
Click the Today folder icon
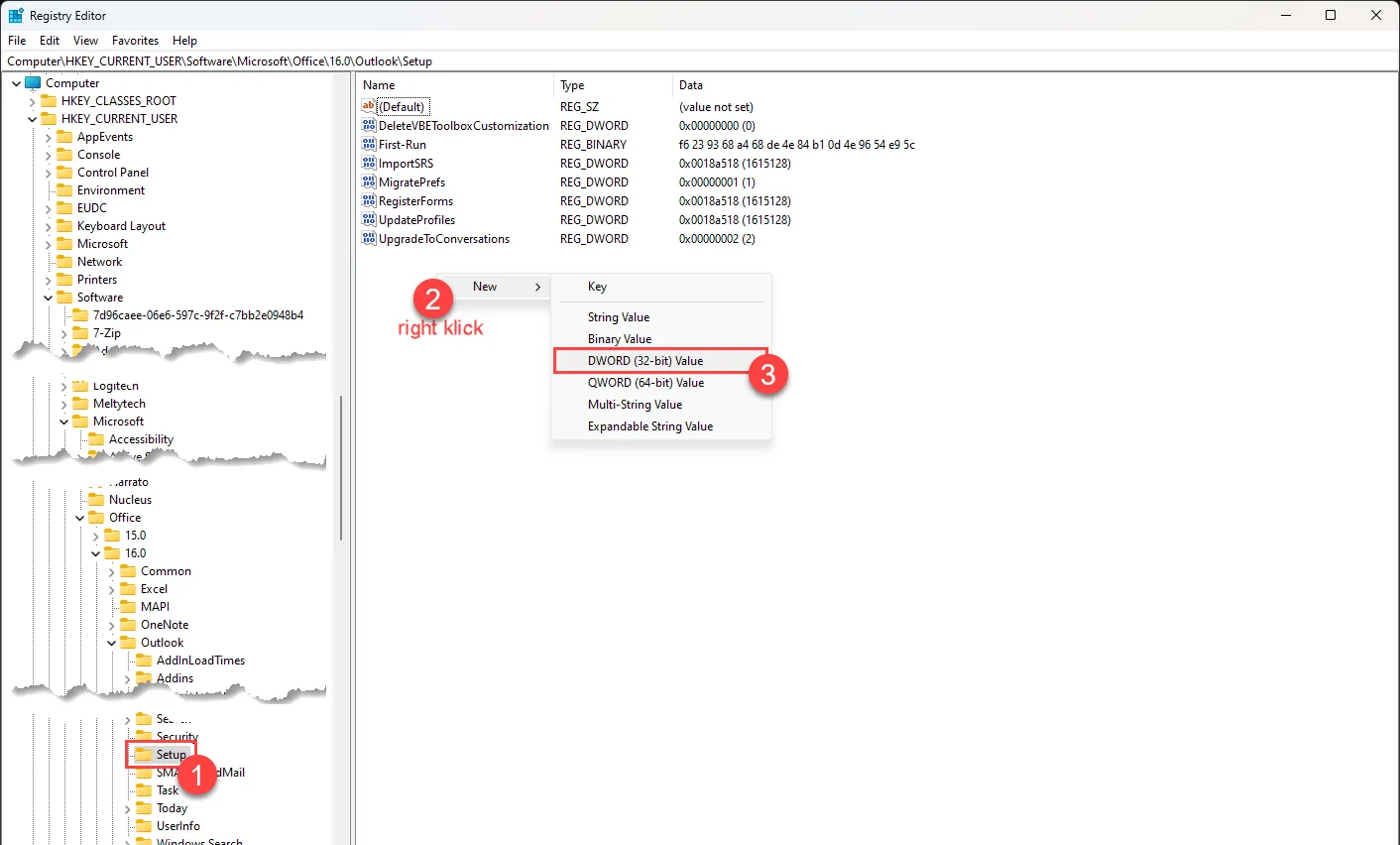144,808
